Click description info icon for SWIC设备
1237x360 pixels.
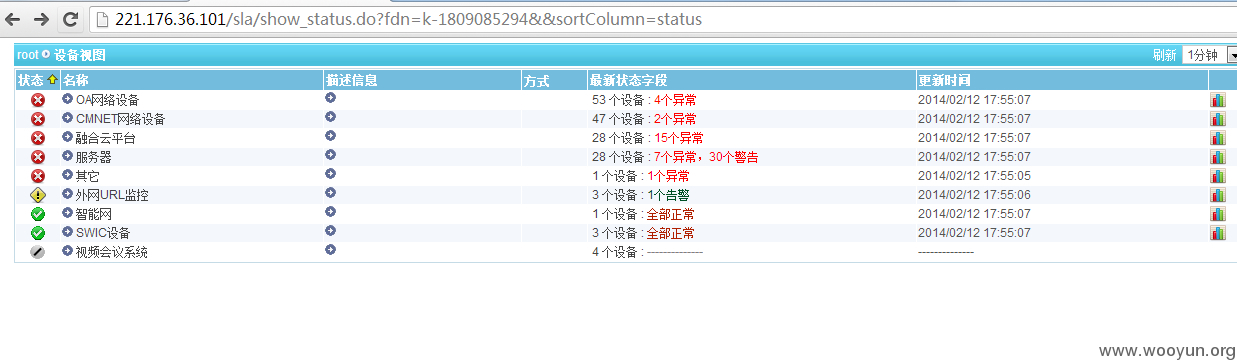(x=330, y=231)
